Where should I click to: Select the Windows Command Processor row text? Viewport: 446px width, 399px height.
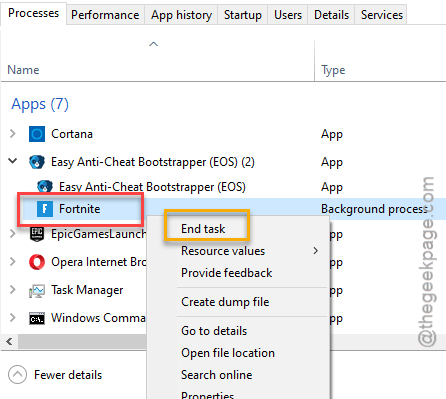[98, 318]
